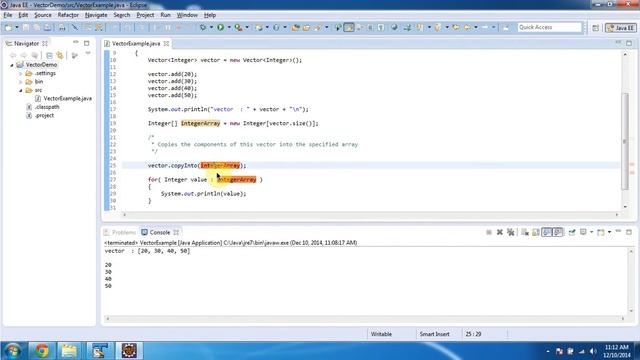Viewport: 640px width, 360px height.
Task: Click the Open Perspective icon
Action: click(596, 28)
